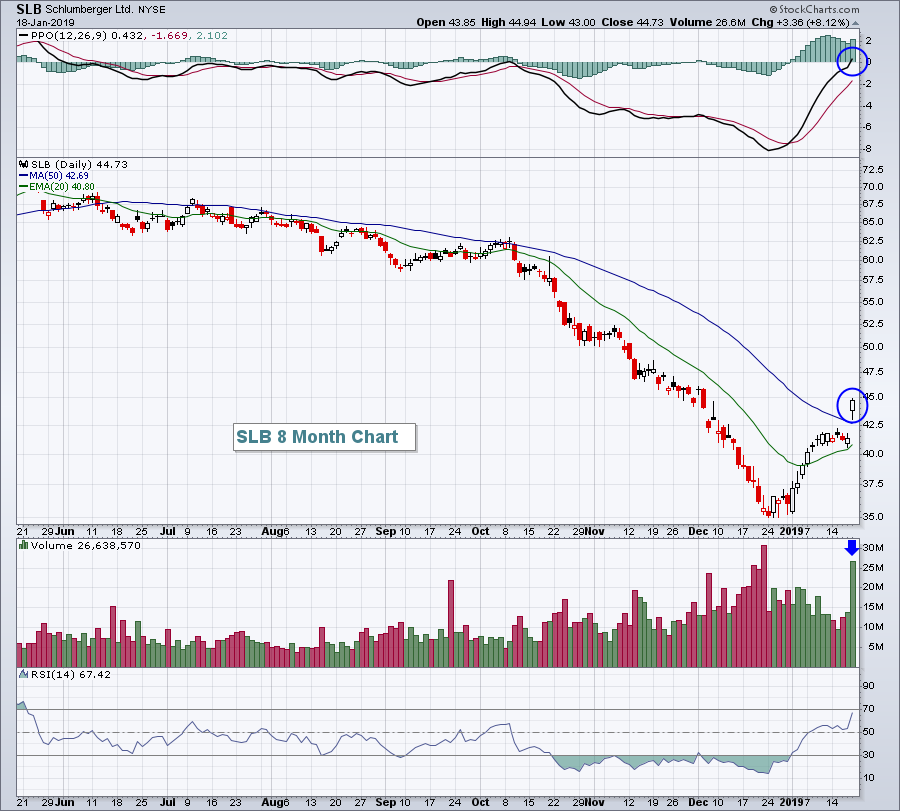Viewport: 900px width, 811px height.
Task: Click the 30M volume axis label
Action: (872, 548)
